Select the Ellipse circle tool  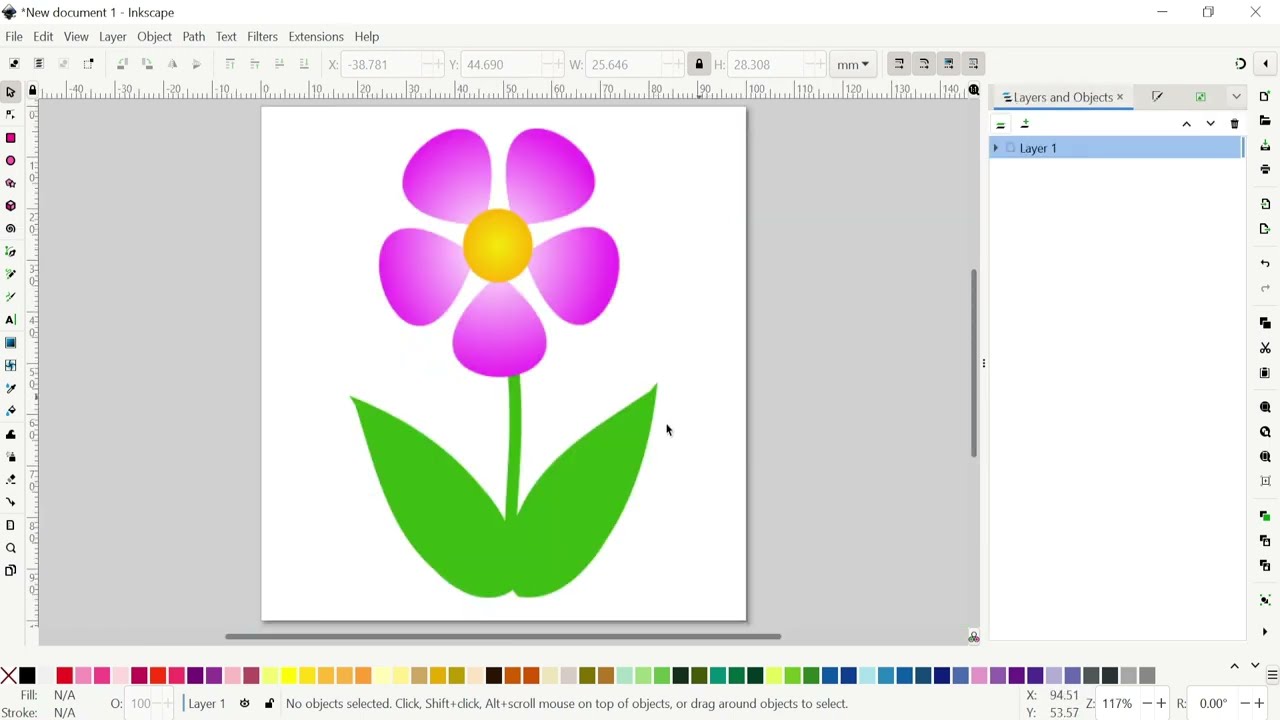coord(11,161)
